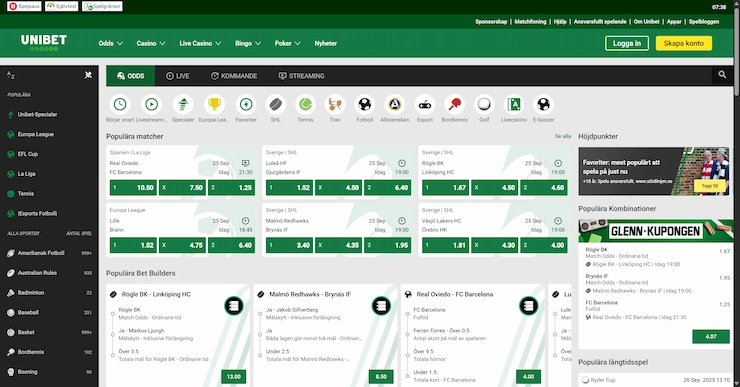Screen dimensions: 740x387
Task: Select the E-Soccer icon
Action: pos(544,104)
